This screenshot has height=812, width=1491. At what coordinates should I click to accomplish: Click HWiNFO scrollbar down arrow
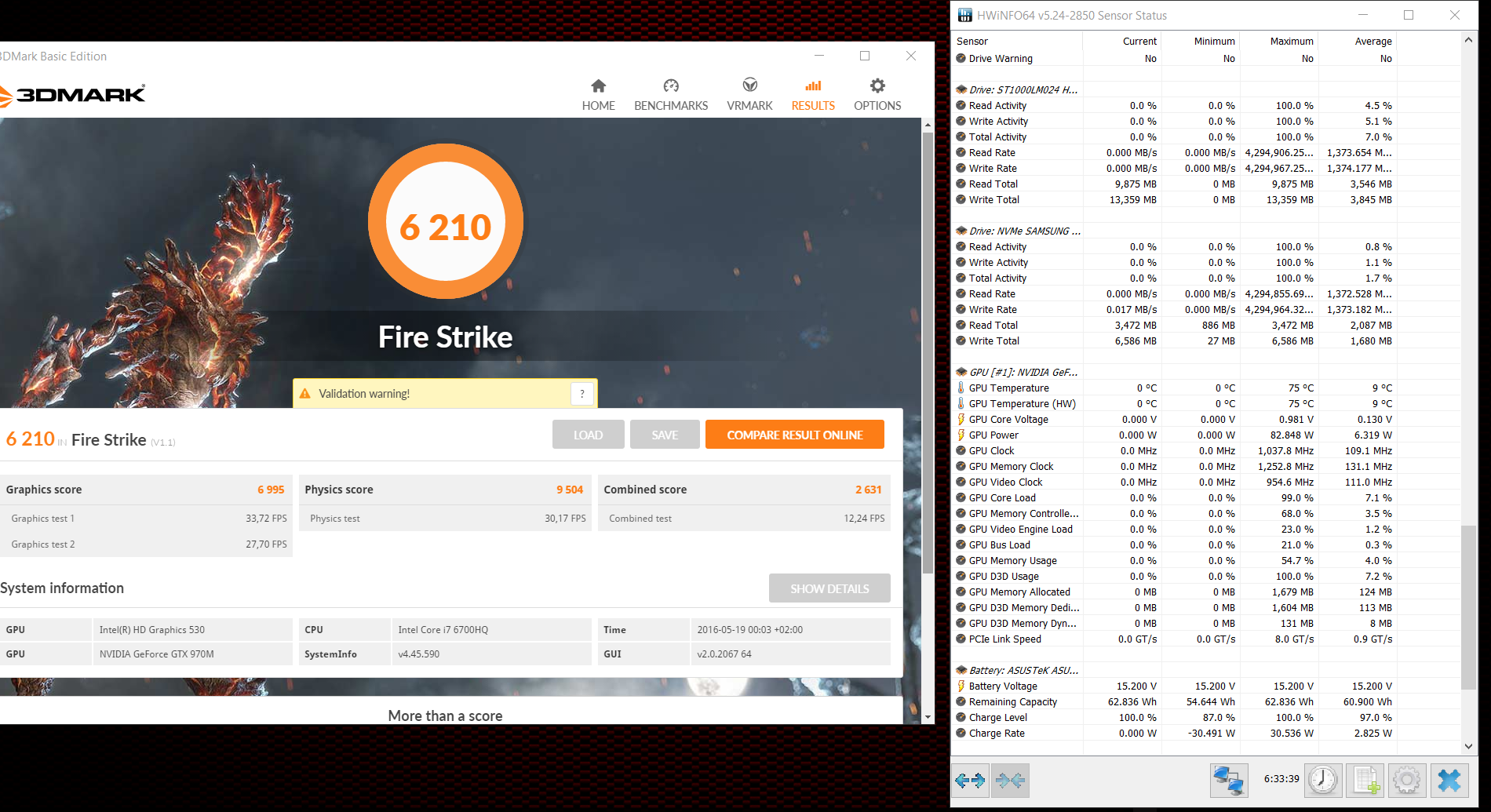point(1468,746)
